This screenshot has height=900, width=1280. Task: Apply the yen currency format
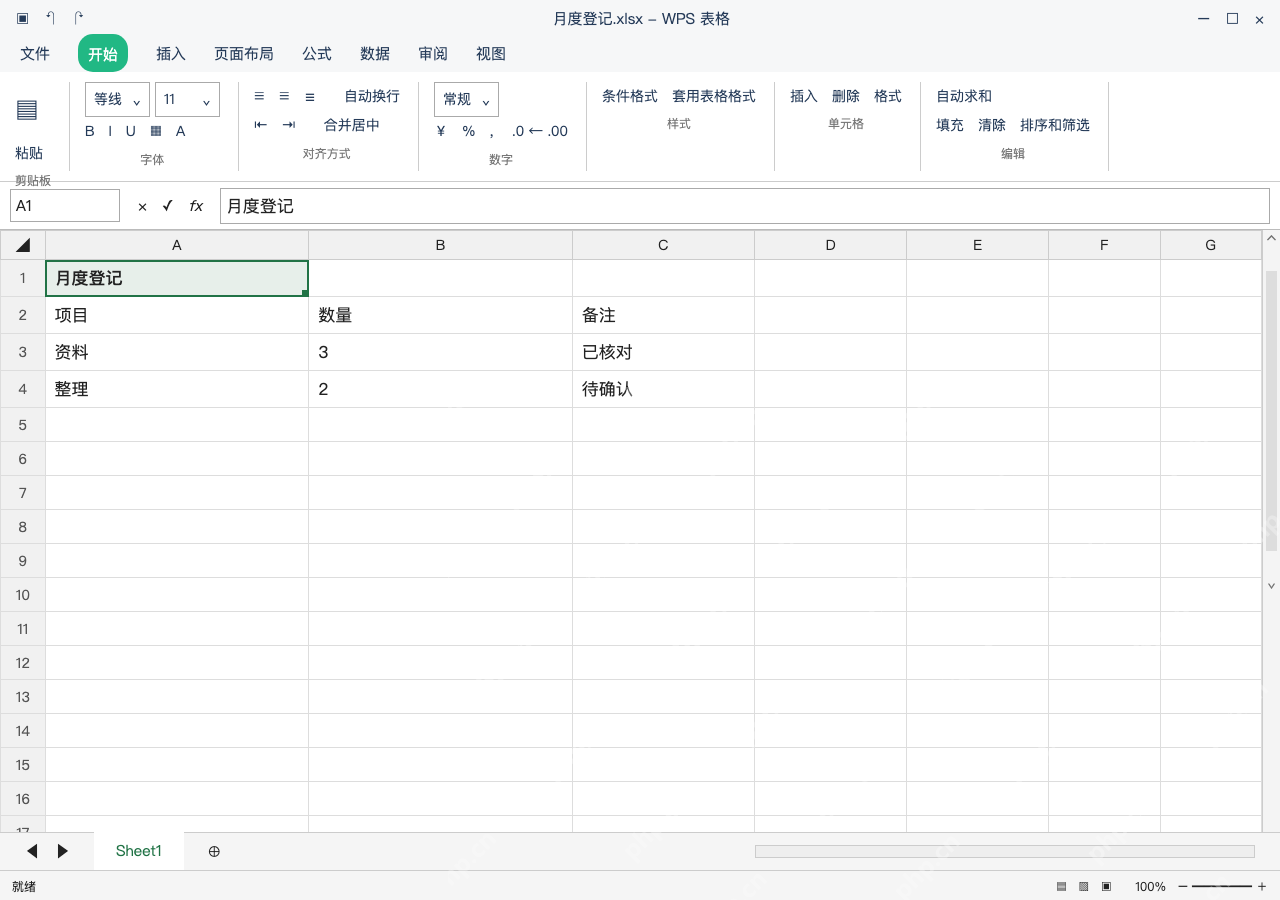click(441, 131)
